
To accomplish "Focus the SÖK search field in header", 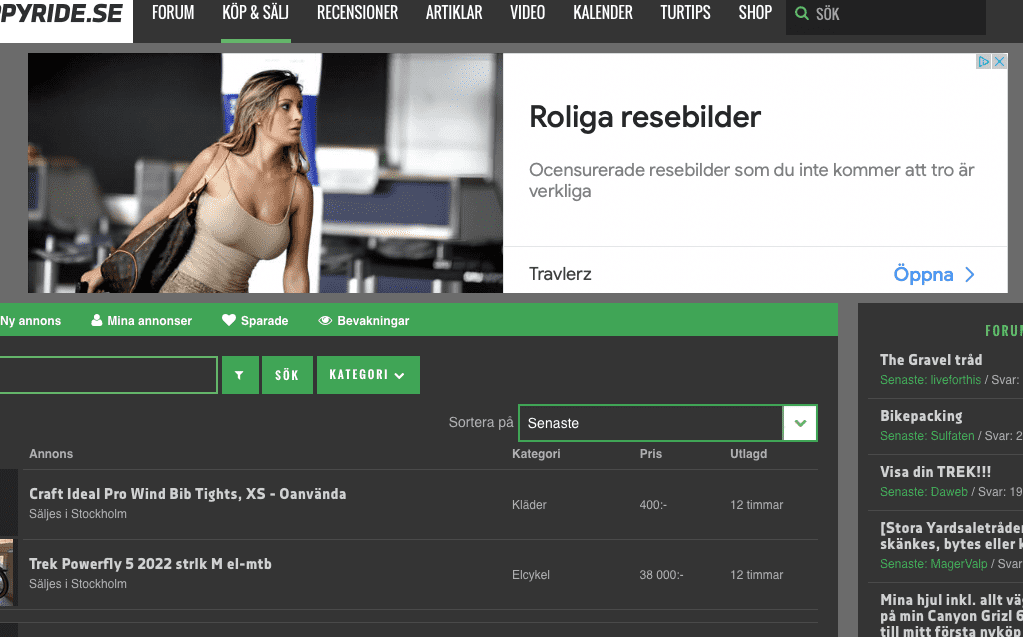I will pos(886,14).
